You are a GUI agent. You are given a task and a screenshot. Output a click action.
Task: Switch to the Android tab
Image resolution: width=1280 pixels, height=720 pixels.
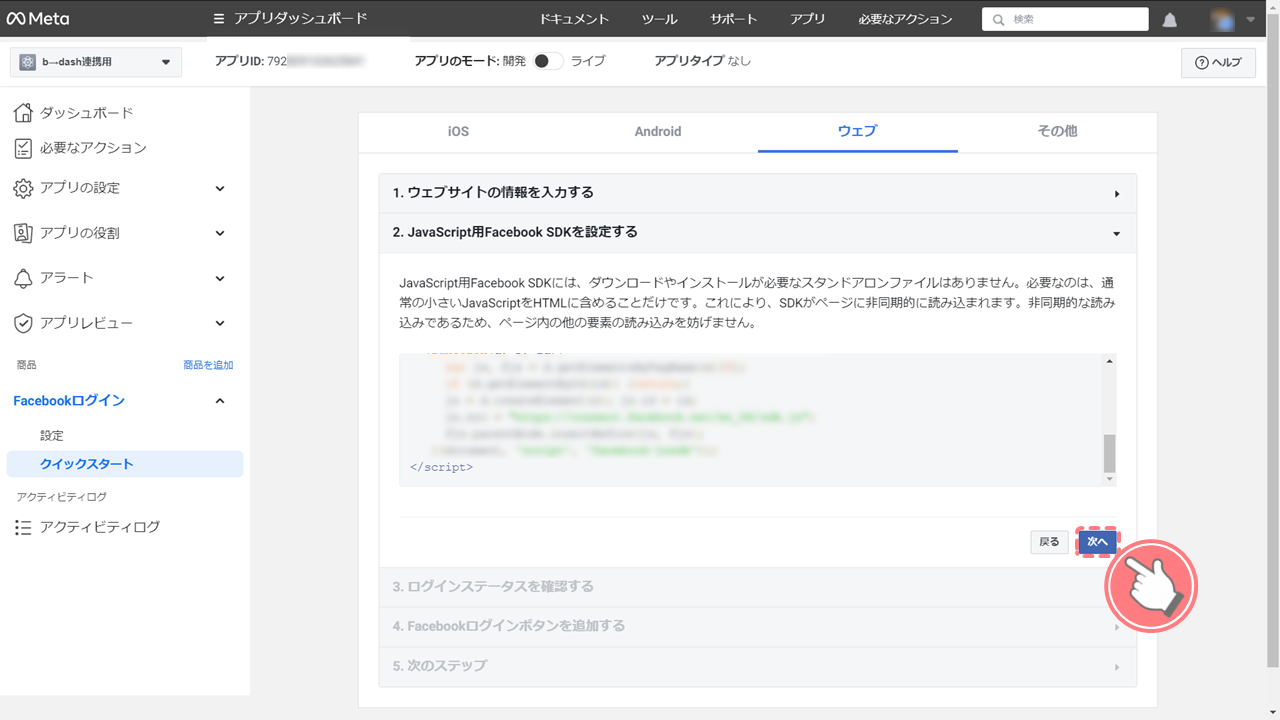[x=658, y=131]
